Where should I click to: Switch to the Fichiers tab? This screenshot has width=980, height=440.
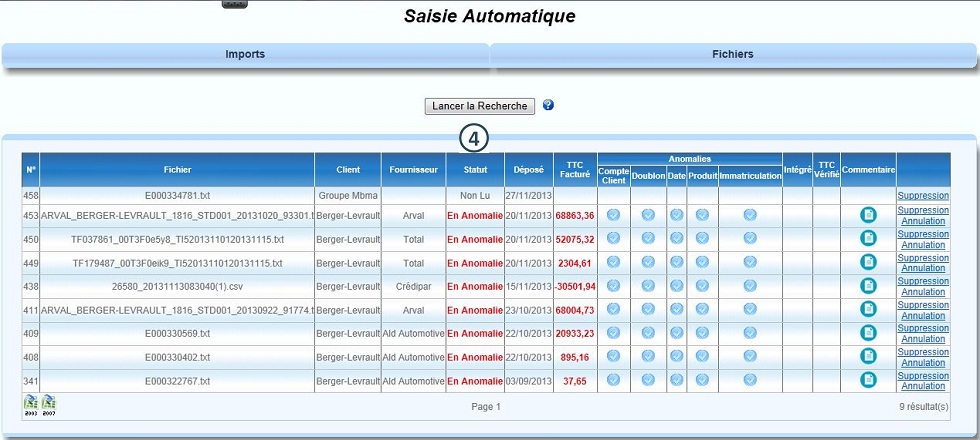click(733, 54)
